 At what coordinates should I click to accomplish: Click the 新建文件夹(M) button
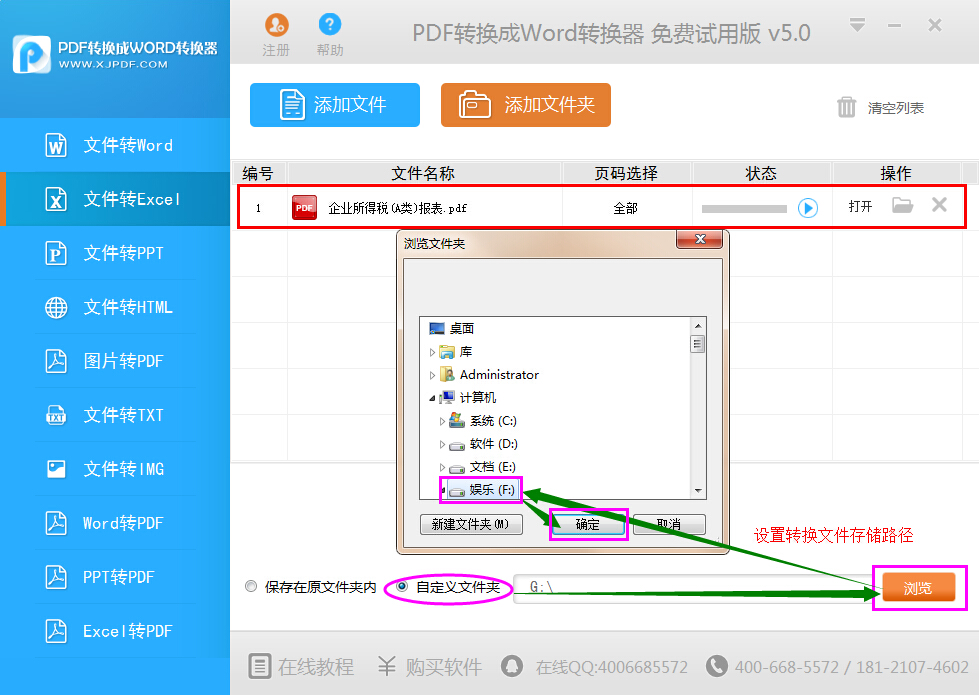point(471,524)
